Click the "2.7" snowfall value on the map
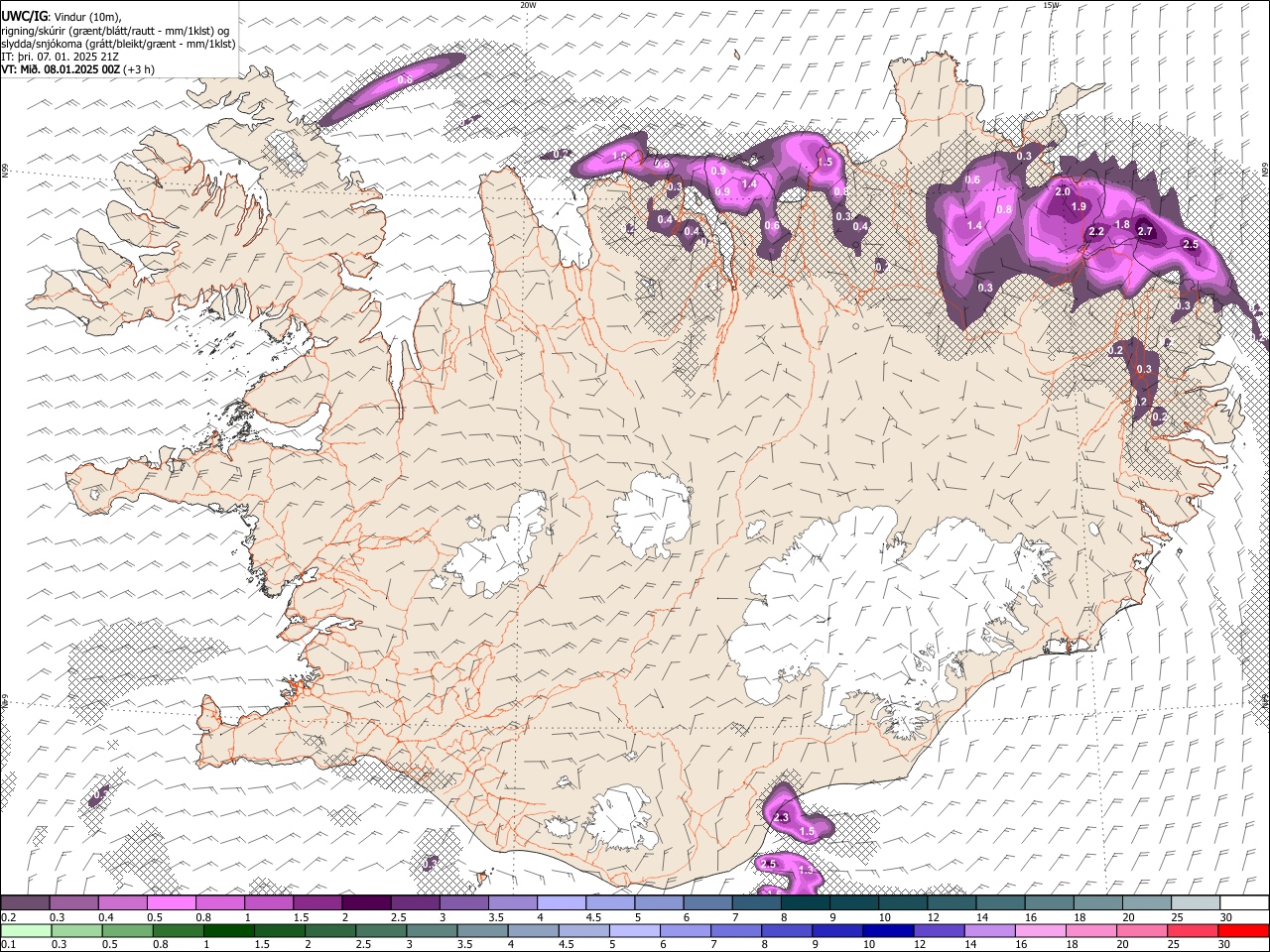Screen dimensions: 1270x952 (1145, 231)
